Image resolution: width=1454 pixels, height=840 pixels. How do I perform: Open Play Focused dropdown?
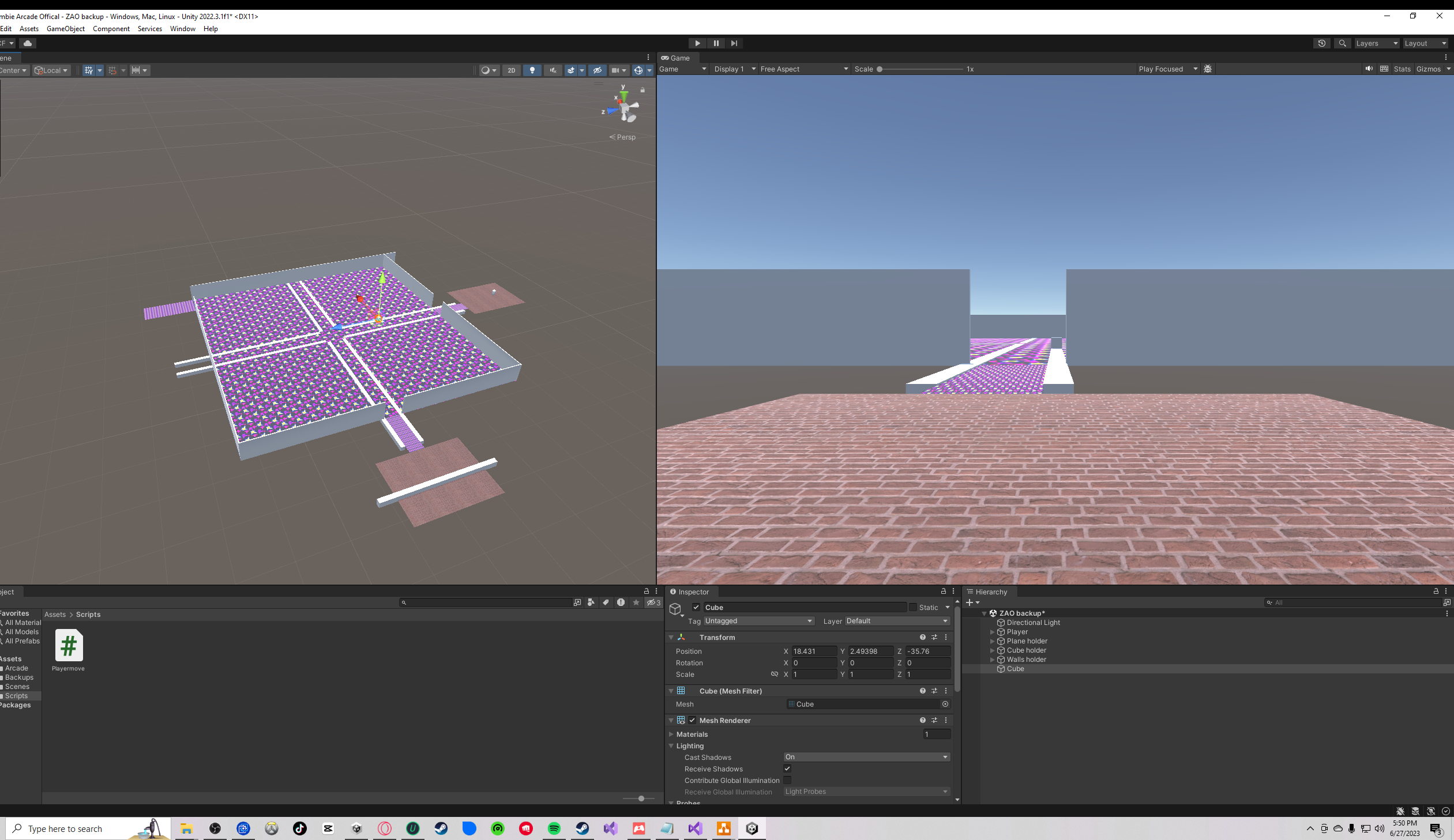click(1168, 69)
